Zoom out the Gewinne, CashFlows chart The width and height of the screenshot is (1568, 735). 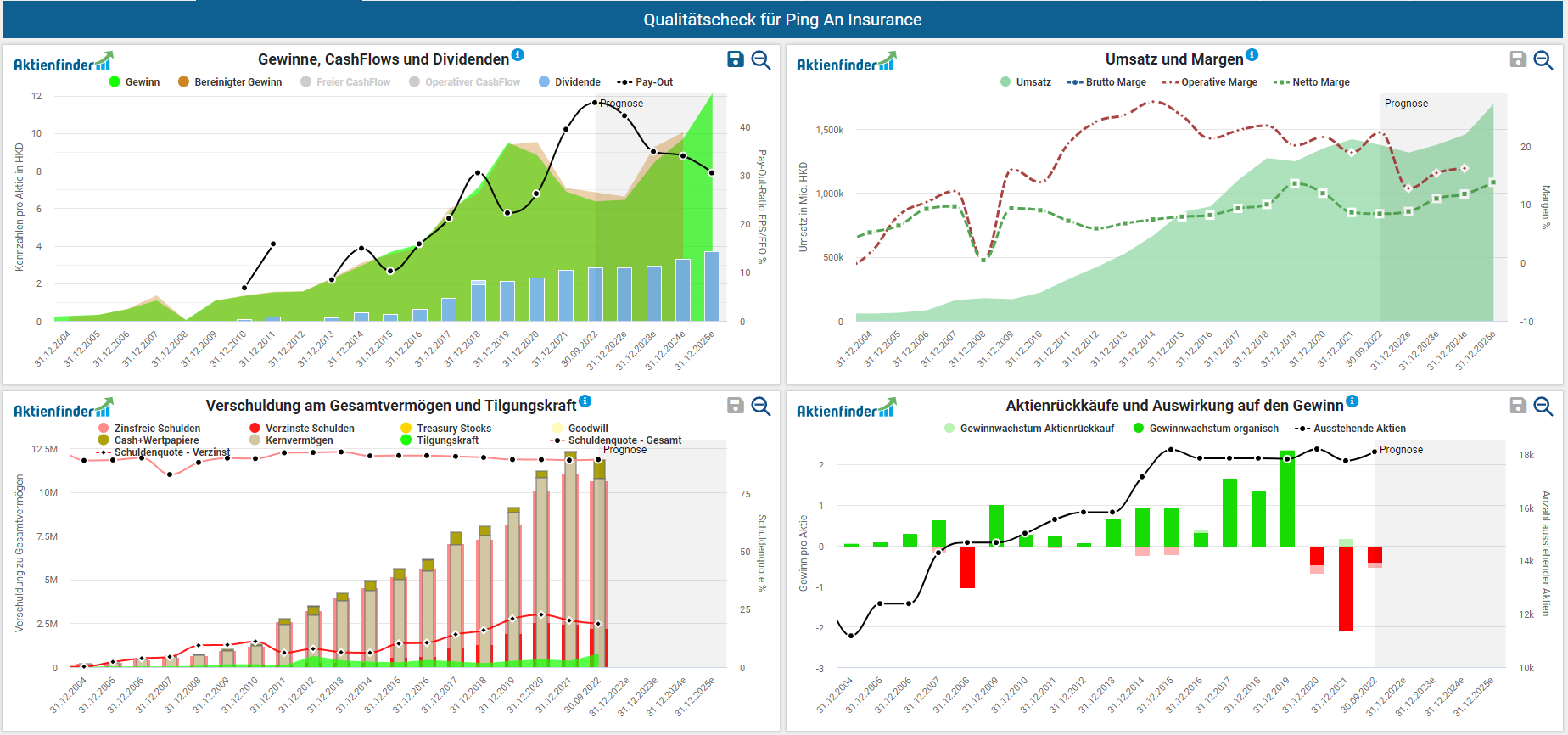point(761,59)
